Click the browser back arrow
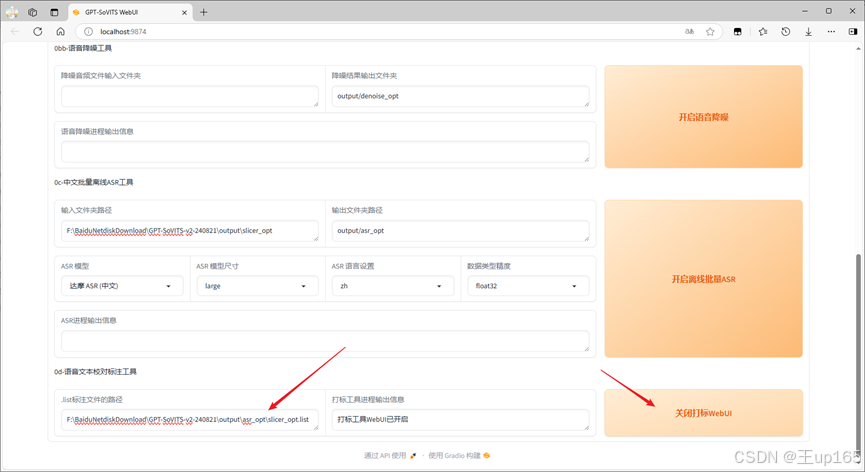The image size is (865, 472). tap(15, 31)
